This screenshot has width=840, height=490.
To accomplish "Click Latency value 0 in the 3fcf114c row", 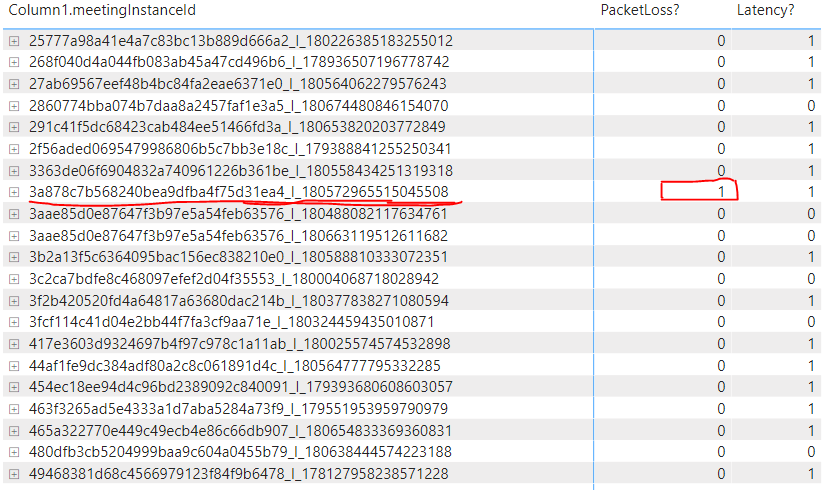I will [x=811, y=322].
